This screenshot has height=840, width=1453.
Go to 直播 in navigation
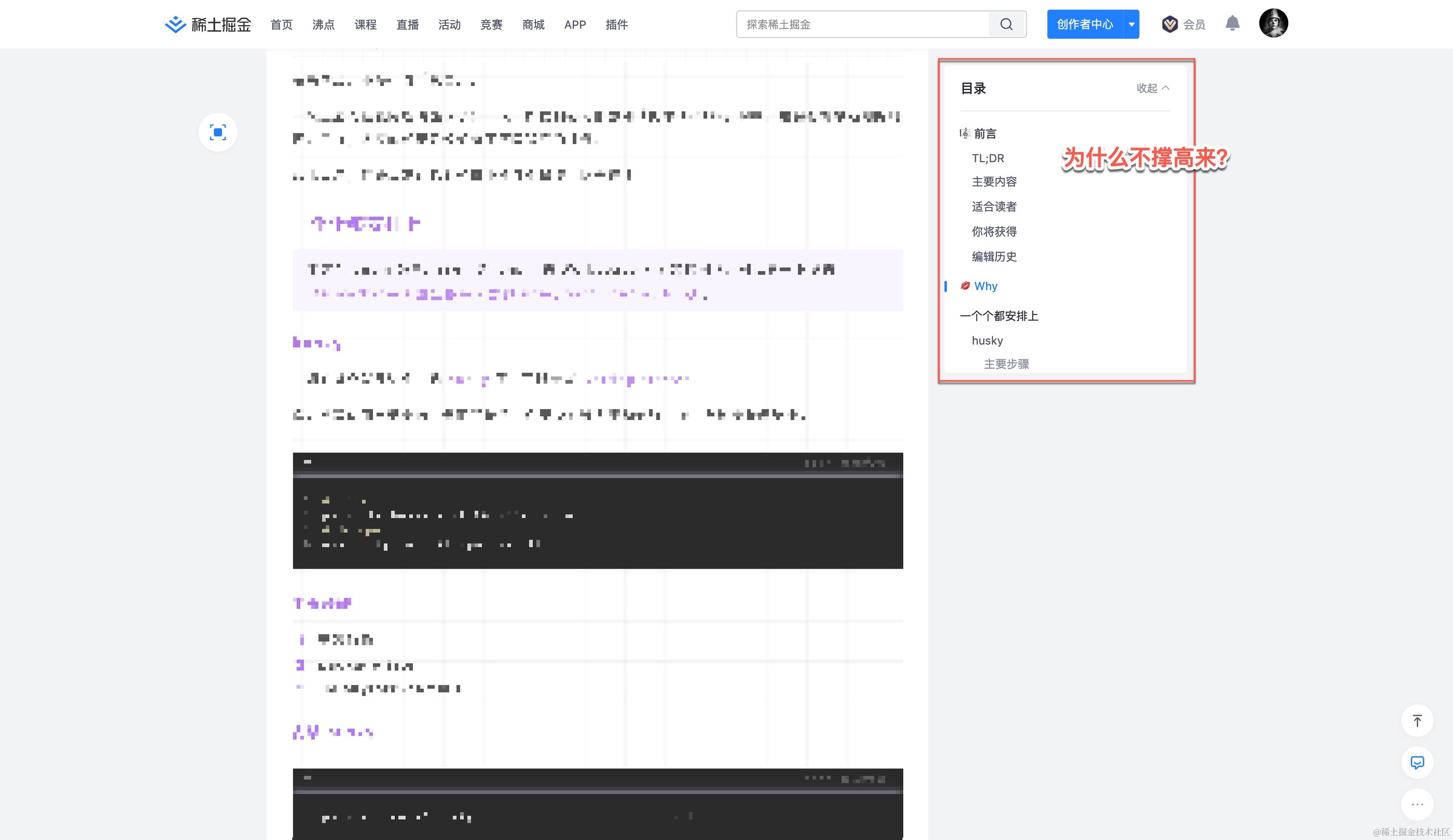(407, 25)
